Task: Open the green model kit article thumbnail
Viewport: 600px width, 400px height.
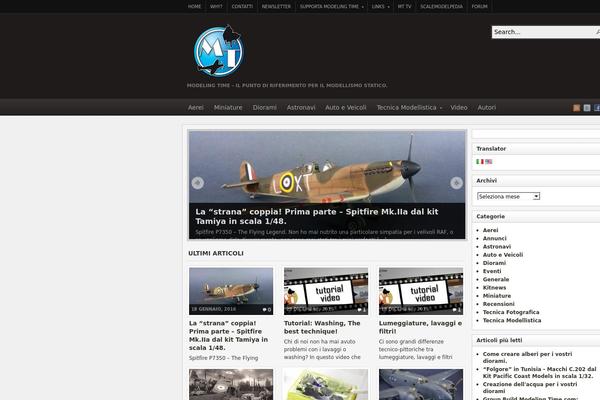Action: tap(326, 384)
